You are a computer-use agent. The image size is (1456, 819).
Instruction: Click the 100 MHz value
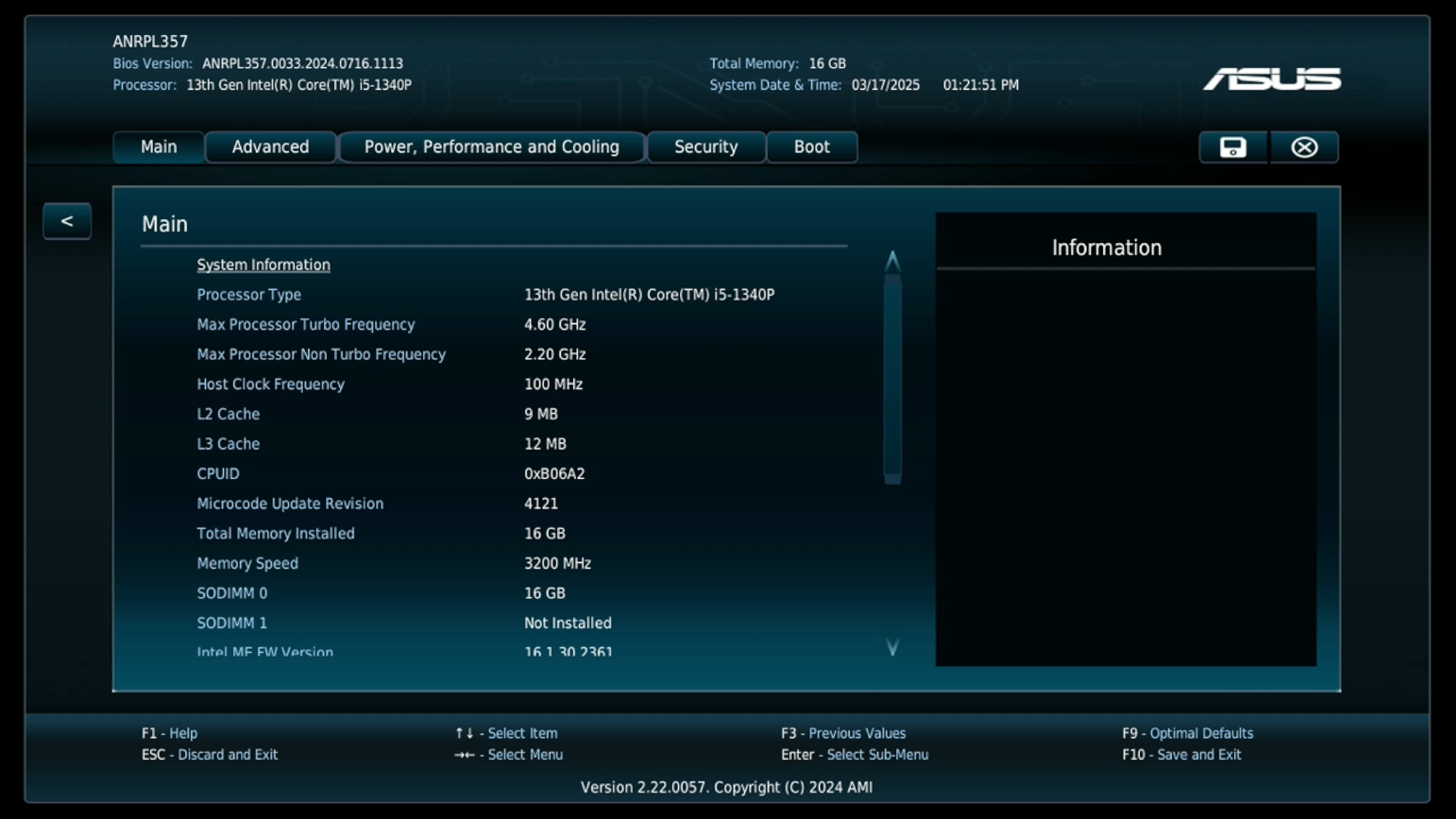[x=553, y=384]
